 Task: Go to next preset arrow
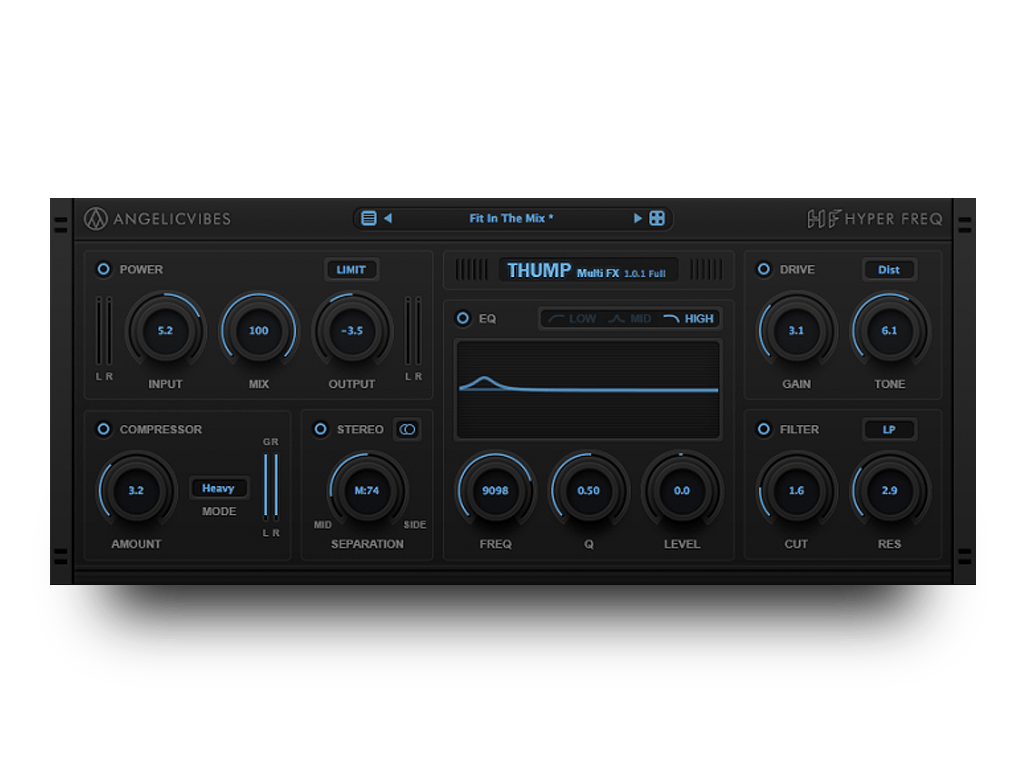coord(637,218)
